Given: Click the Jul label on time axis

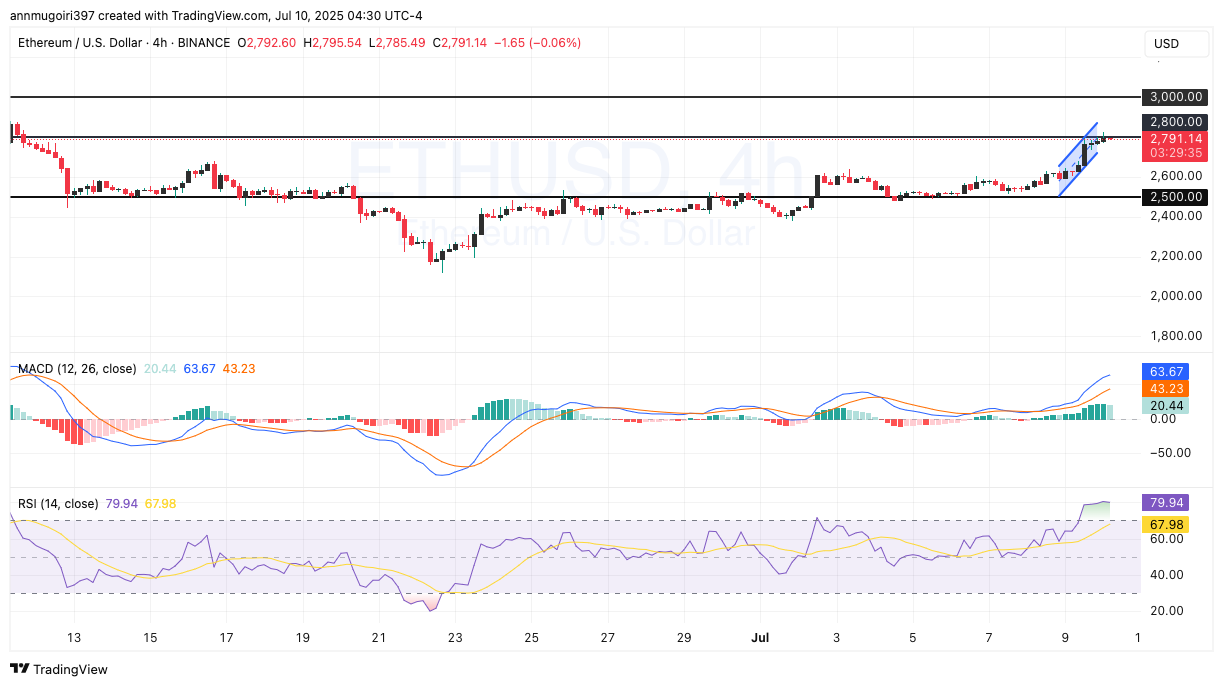Looking at the screenshot, I should [759, 638].
